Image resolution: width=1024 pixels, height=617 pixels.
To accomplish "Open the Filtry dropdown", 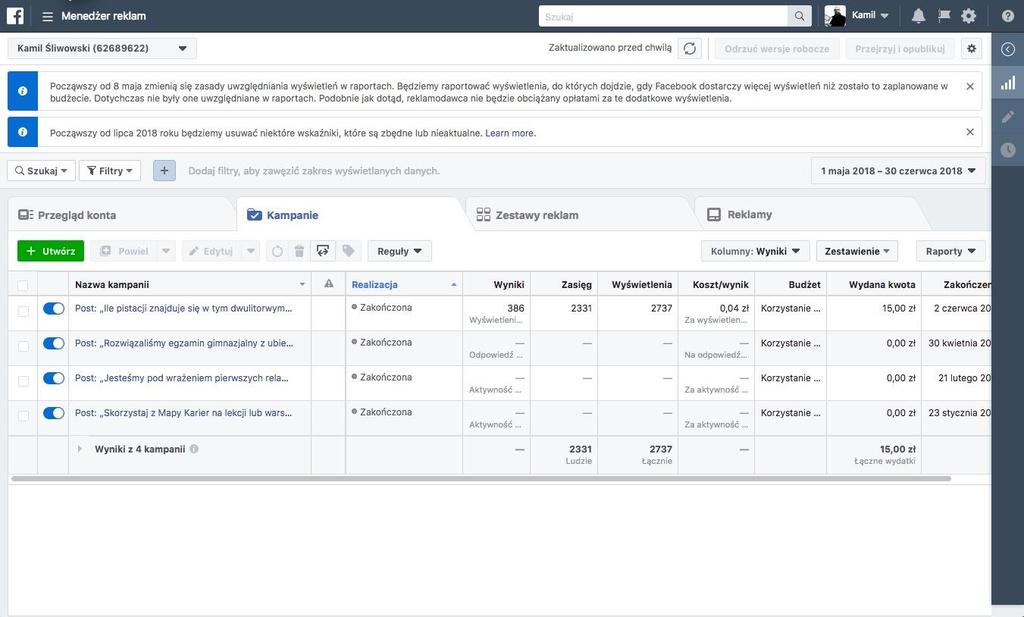I will pyautogui.click(x=110, y=170).
